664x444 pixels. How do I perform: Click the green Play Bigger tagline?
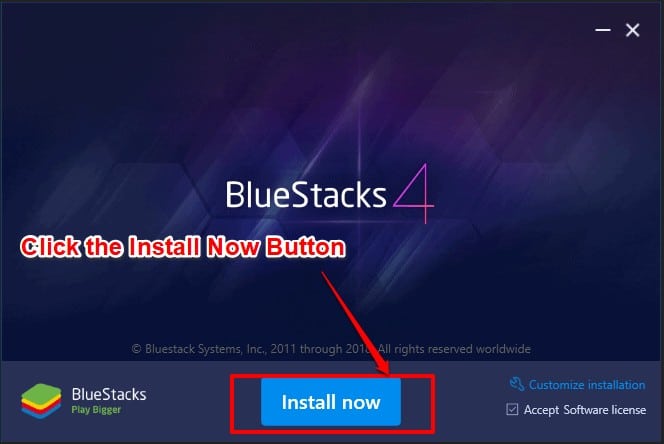96,410
